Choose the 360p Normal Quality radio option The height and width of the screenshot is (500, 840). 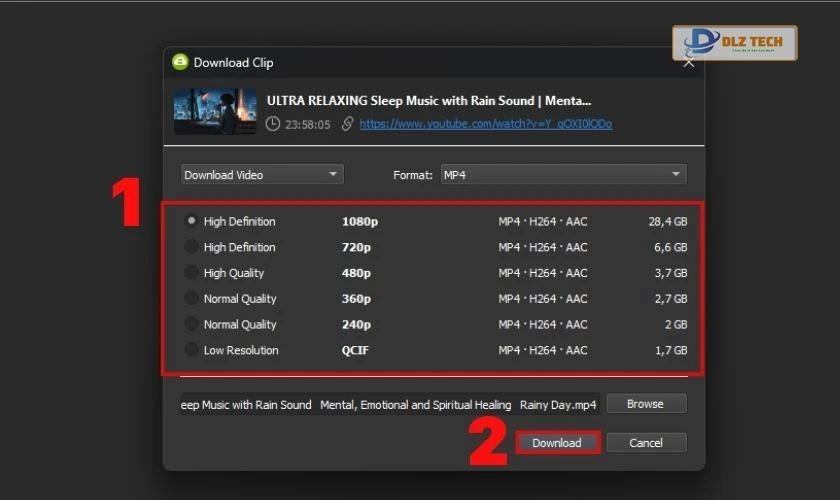click(191, 298)
